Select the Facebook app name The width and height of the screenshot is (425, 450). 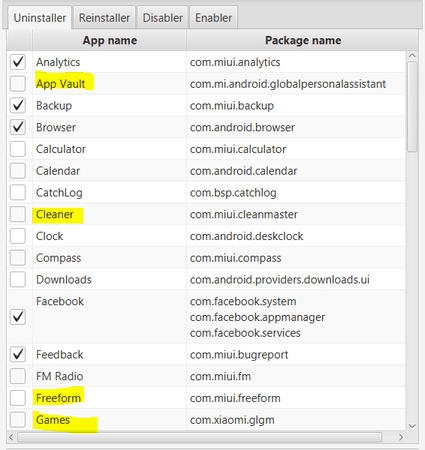[x=60, y=301]
